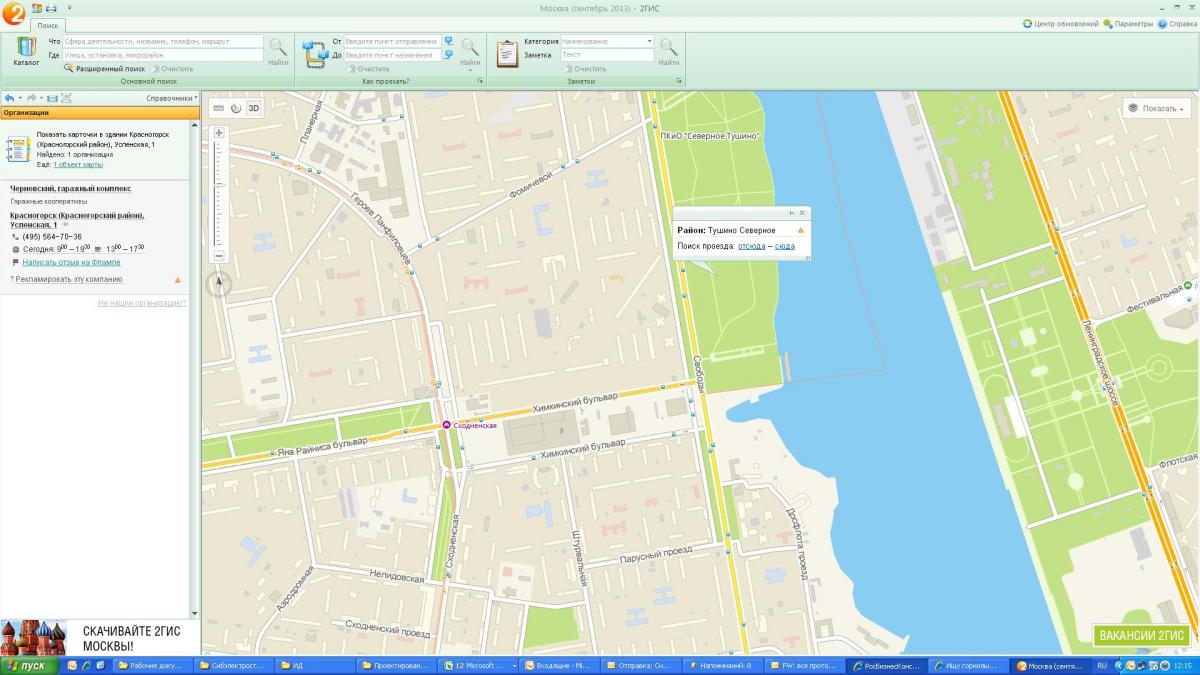Pick departure point on map icon
This screenshot has width=1200, height=675.
pyautogui.click(x=449, y=41)
